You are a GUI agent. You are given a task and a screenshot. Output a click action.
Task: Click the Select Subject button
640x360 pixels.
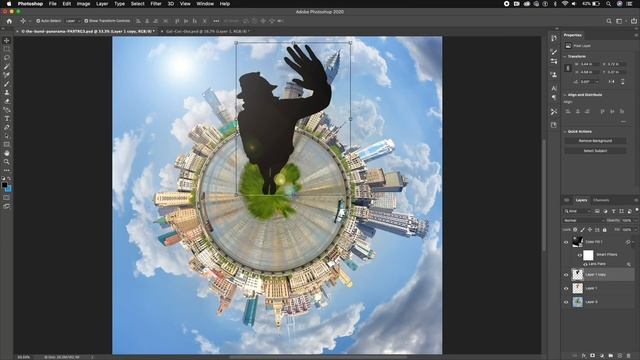pos(595,151)
